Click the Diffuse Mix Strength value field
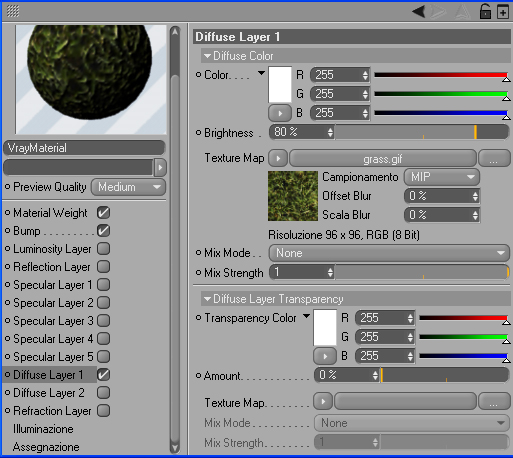The width and height of the screenshot is (513, 458). tap(302, 273)
